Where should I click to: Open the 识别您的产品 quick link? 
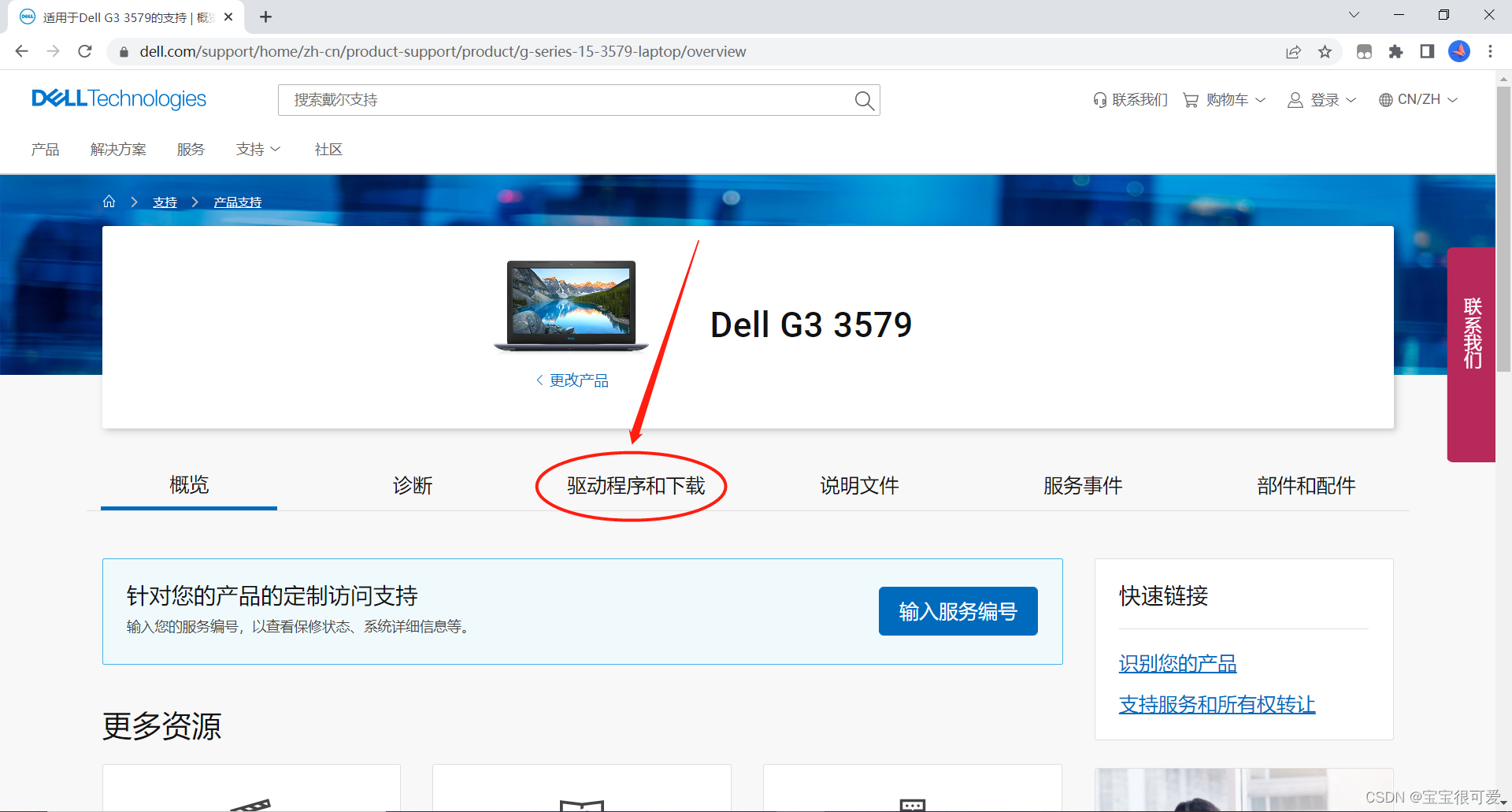(1178, 663)
